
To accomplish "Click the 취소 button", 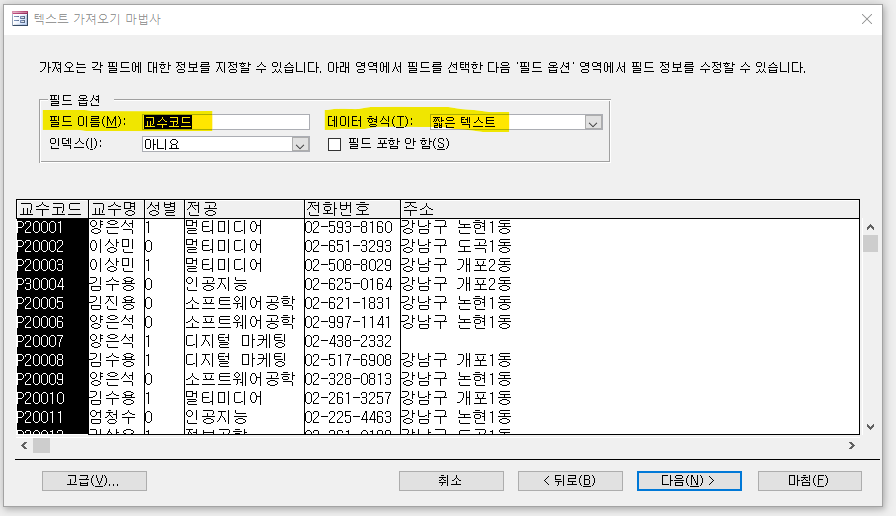I will coord(451,481).
